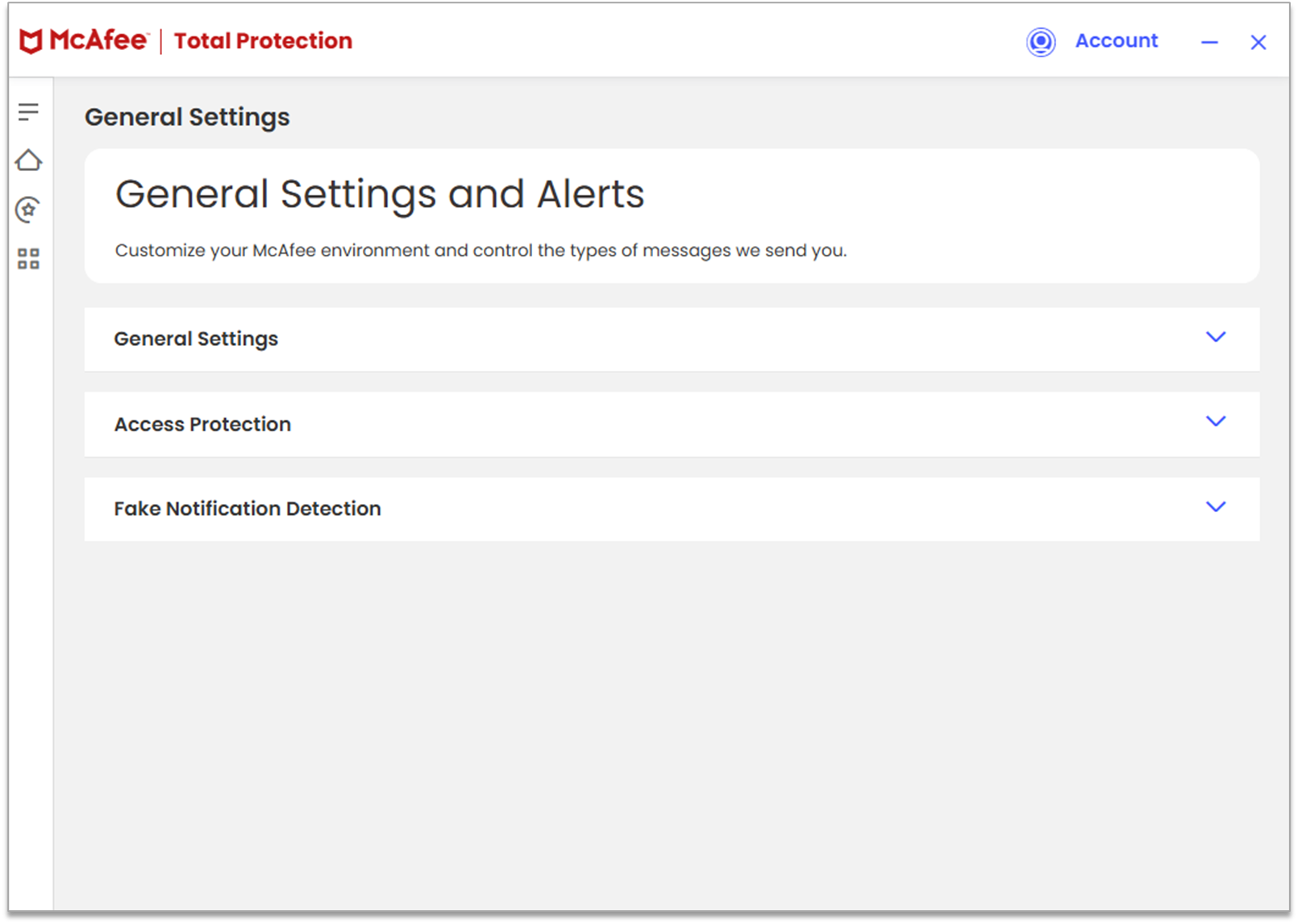
Task: Open the sidebar hamburger menu
Action: tap(28, 112)
